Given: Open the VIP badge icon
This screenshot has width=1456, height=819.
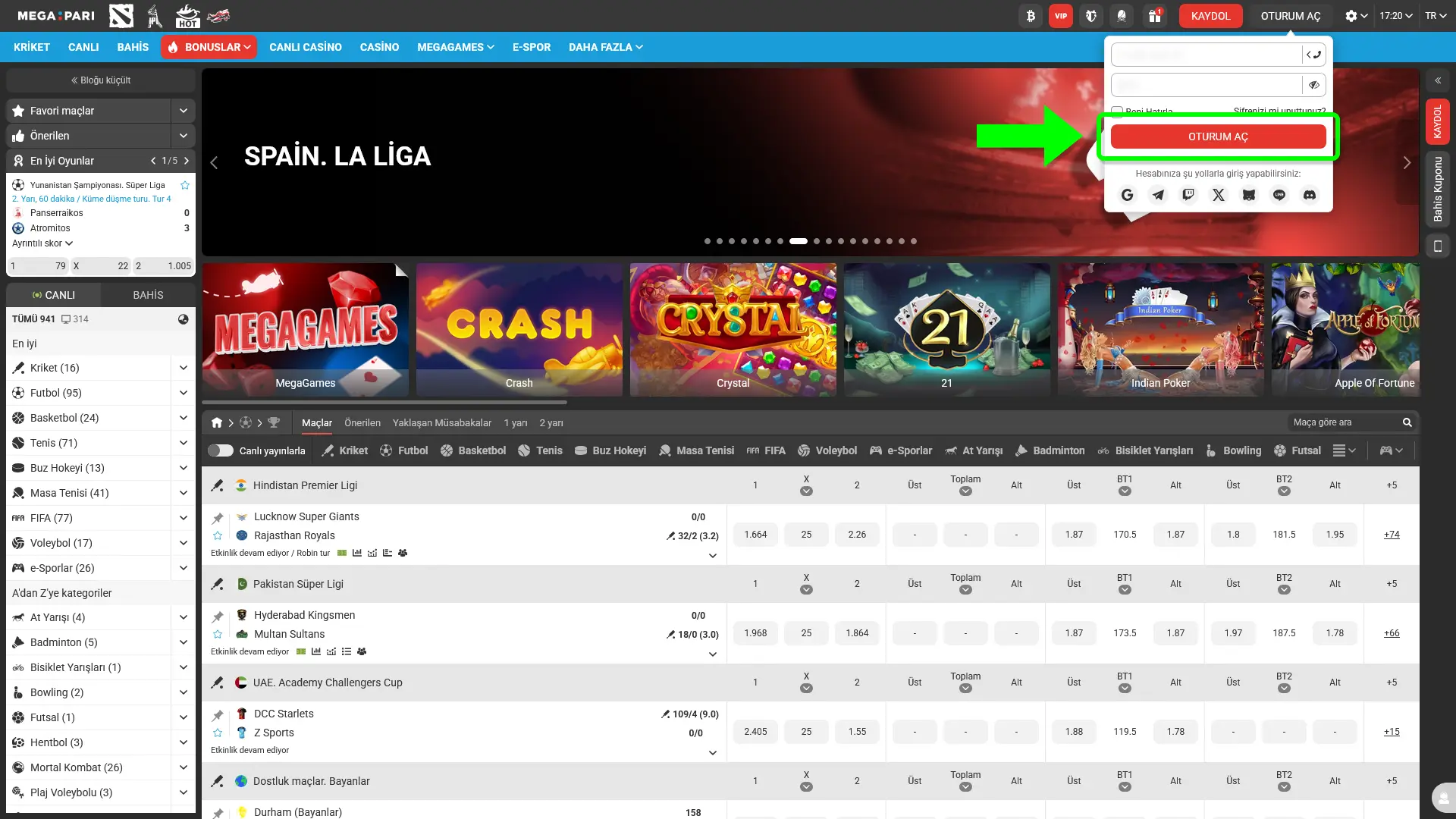Looking at the screenshot, I should click(1061, 16).
